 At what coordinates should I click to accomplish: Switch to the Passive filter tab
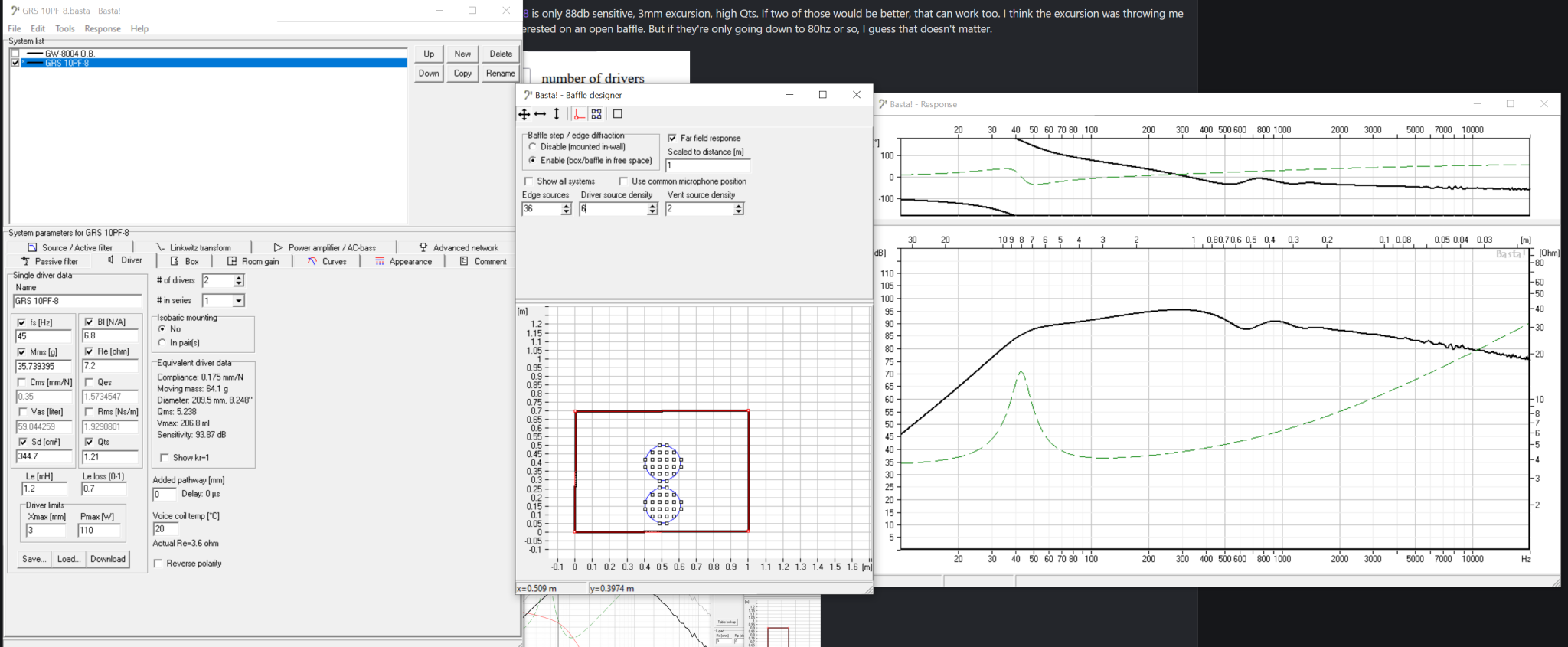tap(49, 261)
